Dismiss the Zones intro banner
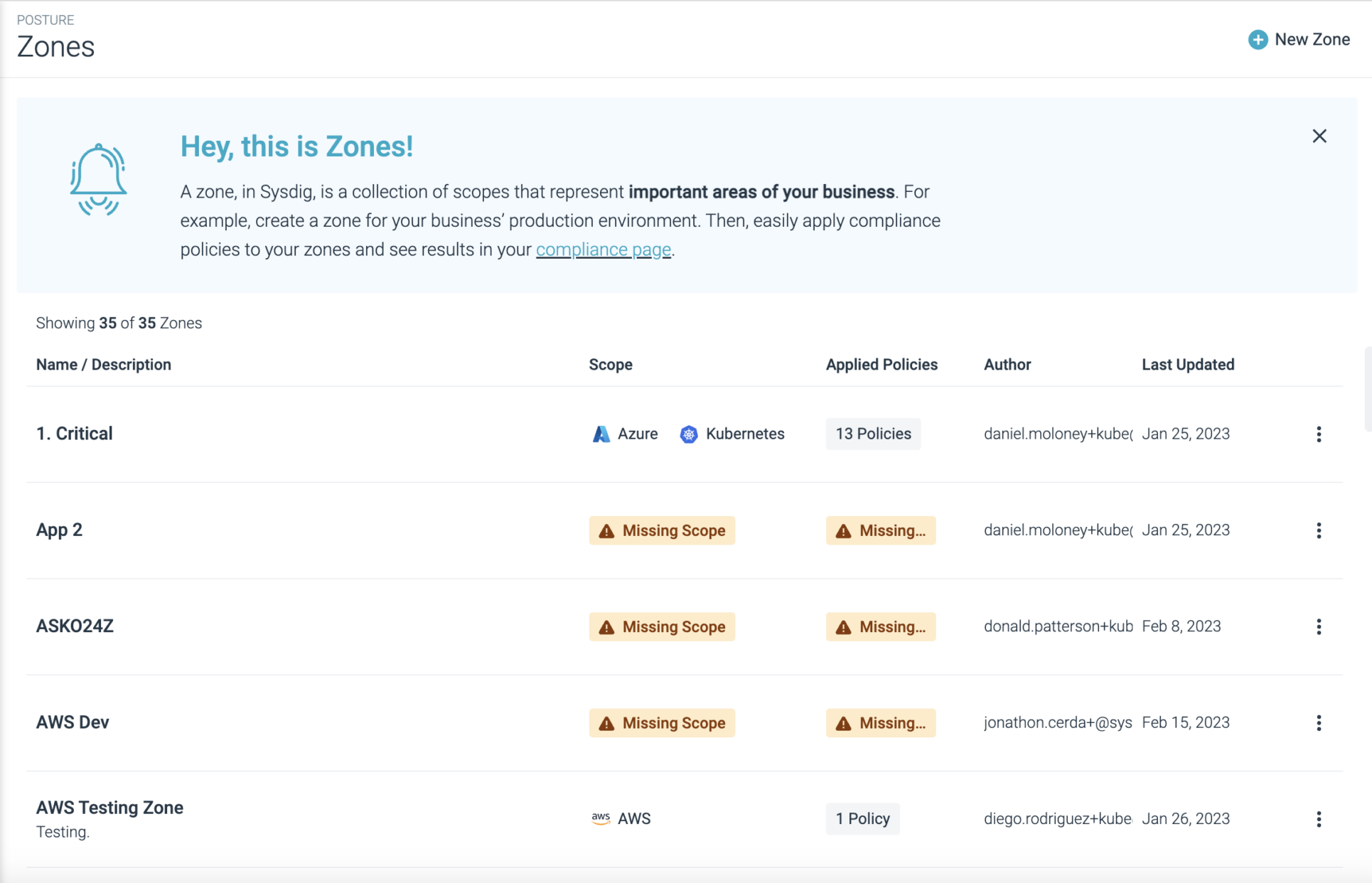This screenshot has height=883, width=1372. (x=1319, y=136)
